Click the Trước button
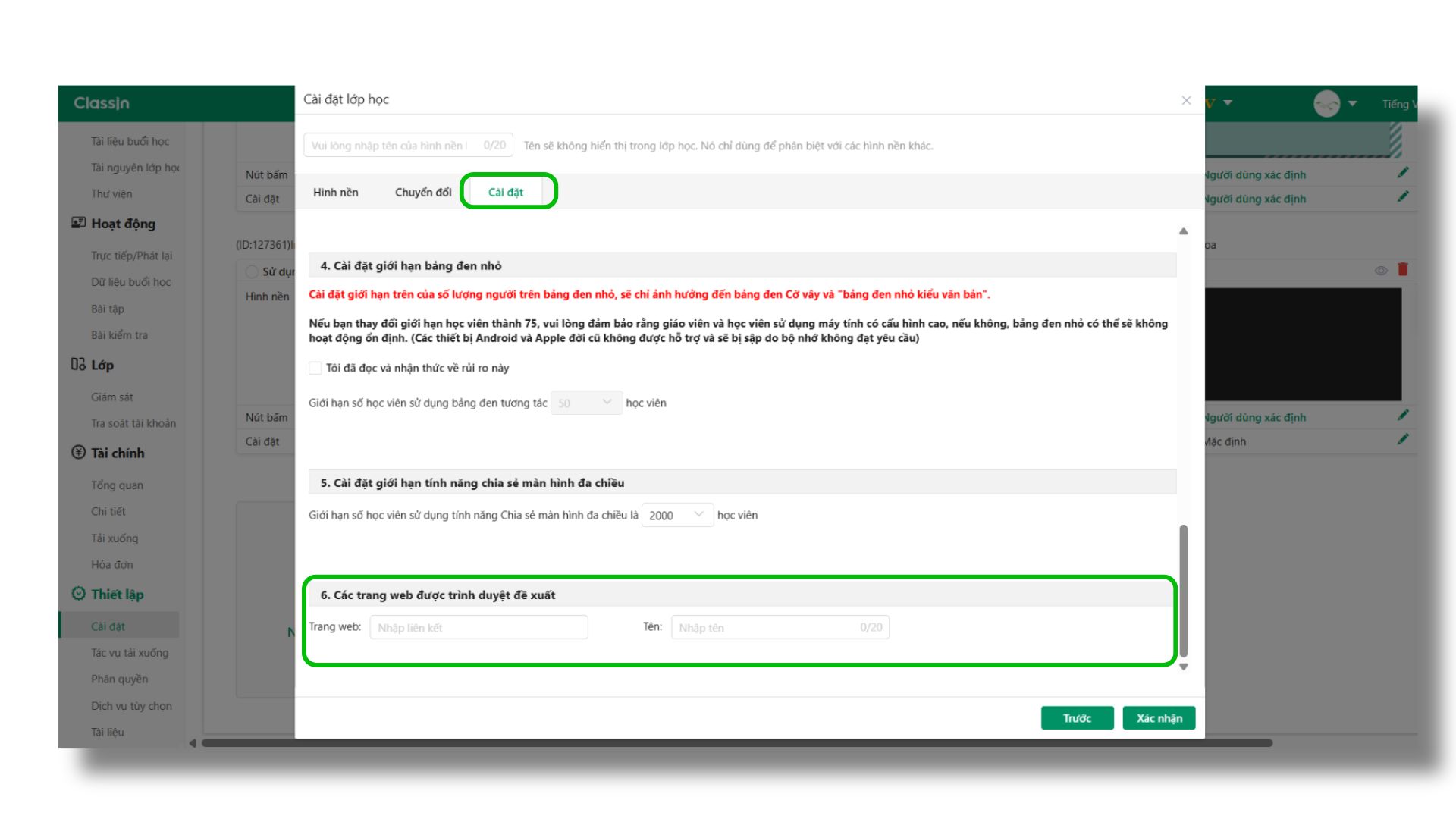The width and height of the screenshot is (1456, 819). (x=1077, y=718)
